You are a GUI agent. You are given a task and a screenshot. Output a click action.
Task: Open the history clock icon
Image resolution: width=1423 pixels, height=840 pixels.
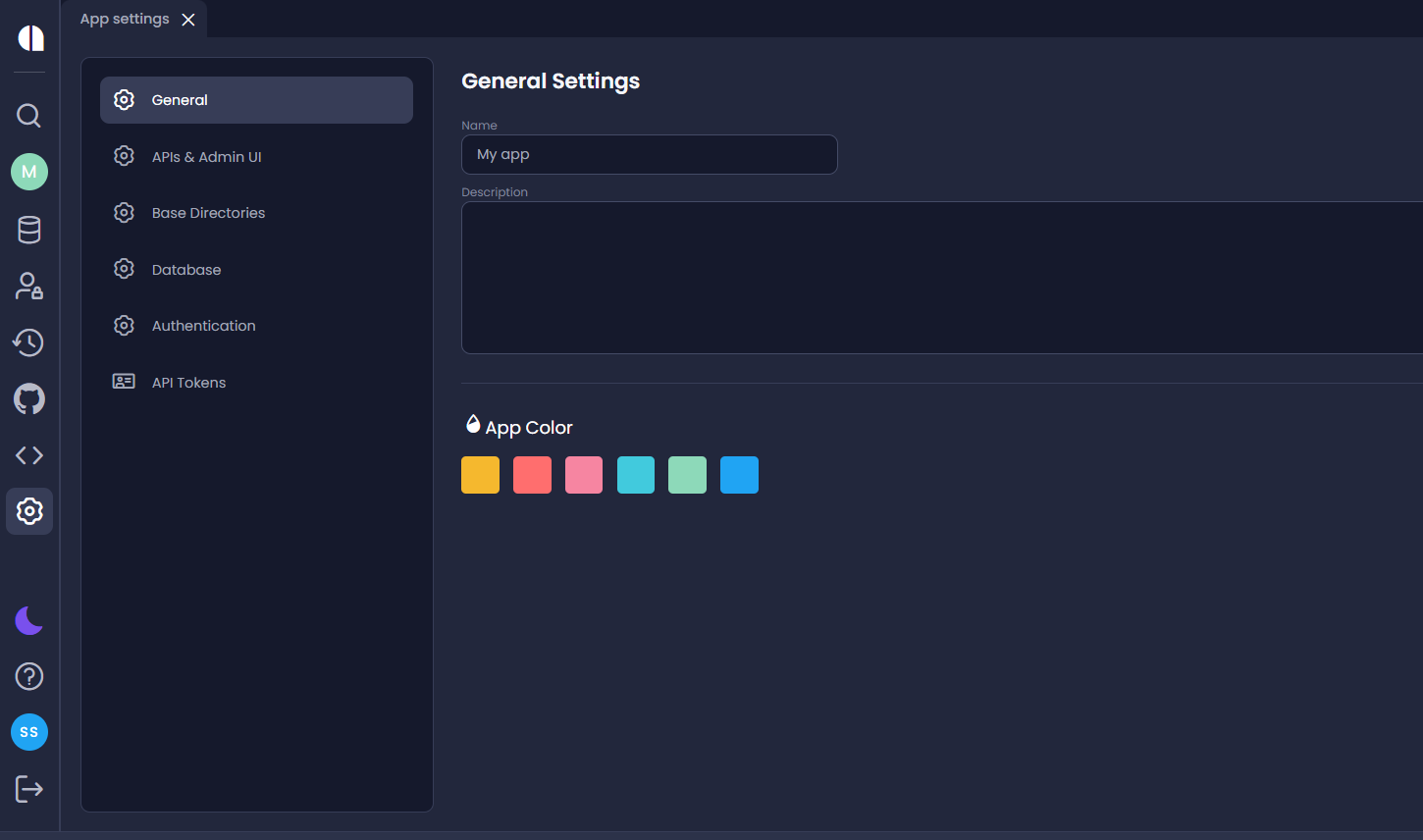click(x=28, y=342)
